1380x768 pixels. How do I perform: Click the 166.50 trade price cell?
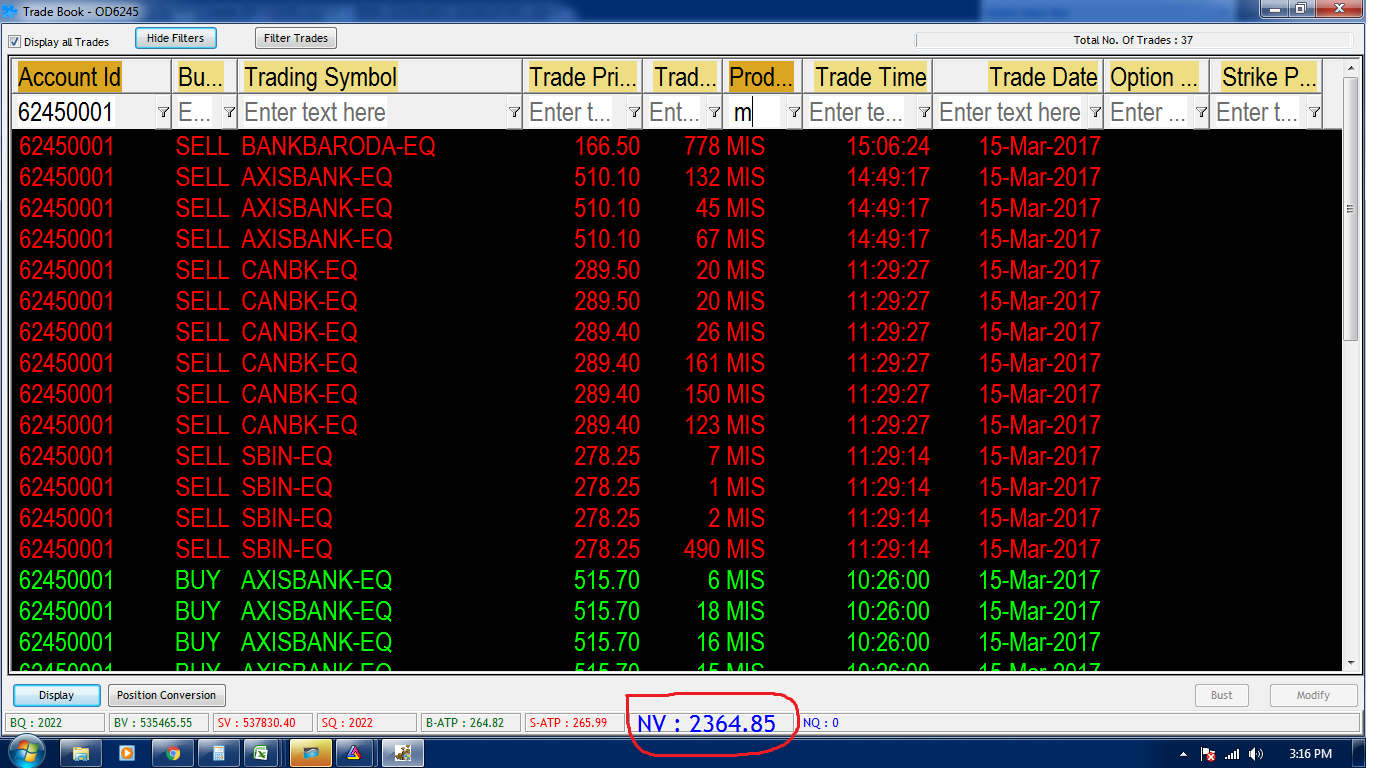click(x=607, y=146)
